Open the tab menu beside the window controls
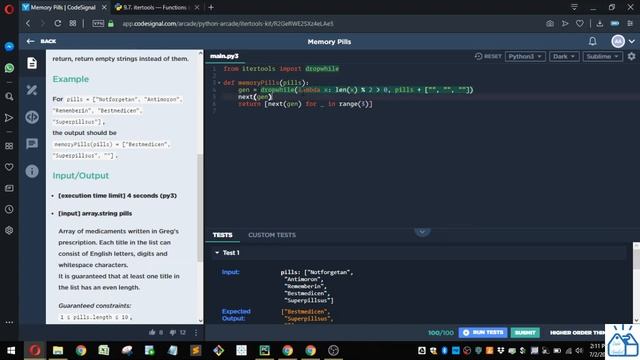Screen dimensions: 640x360 pos(574,7)
